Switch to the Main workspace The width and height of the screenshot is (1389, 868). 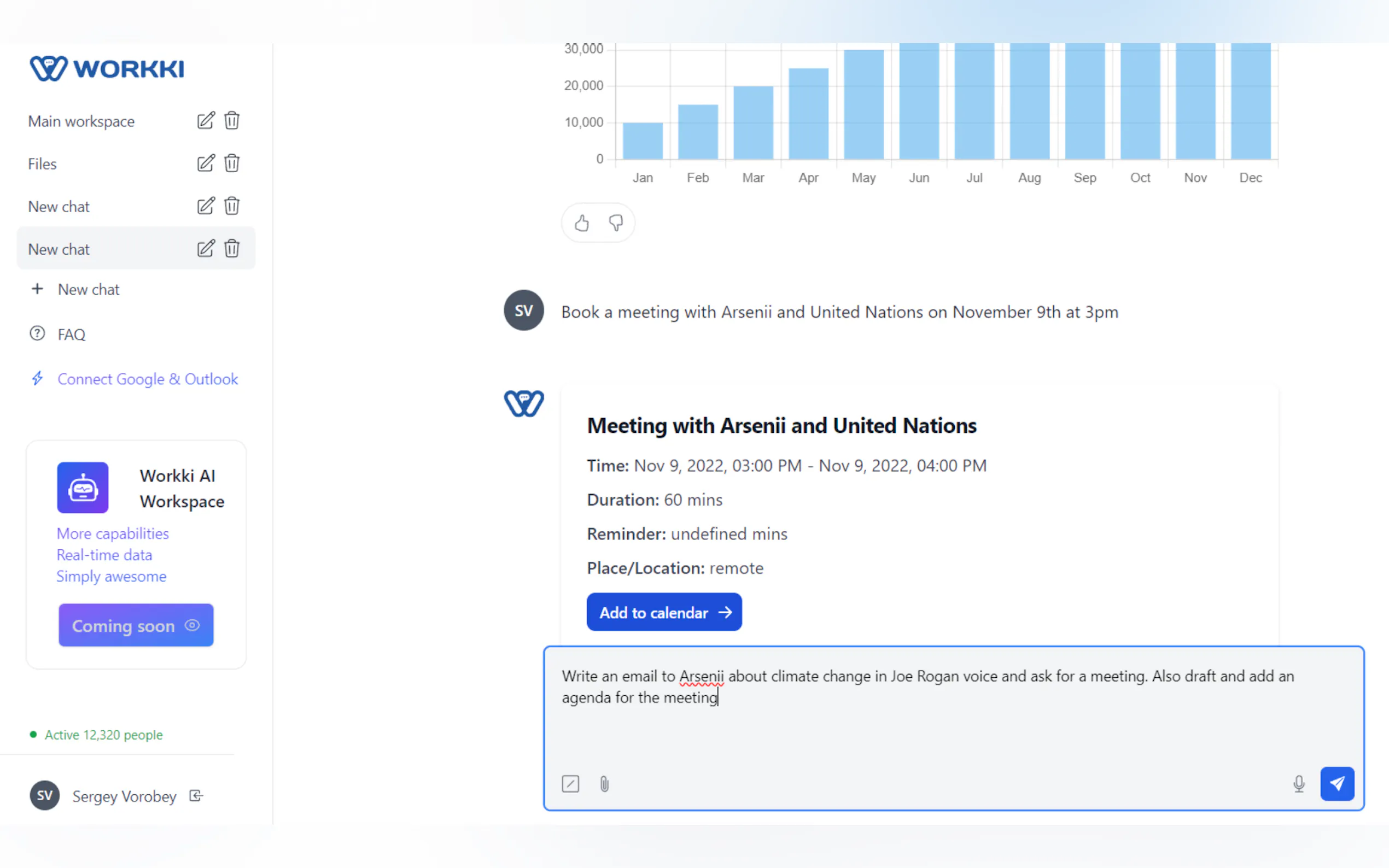pyautogui.click(x=81, y=121)
